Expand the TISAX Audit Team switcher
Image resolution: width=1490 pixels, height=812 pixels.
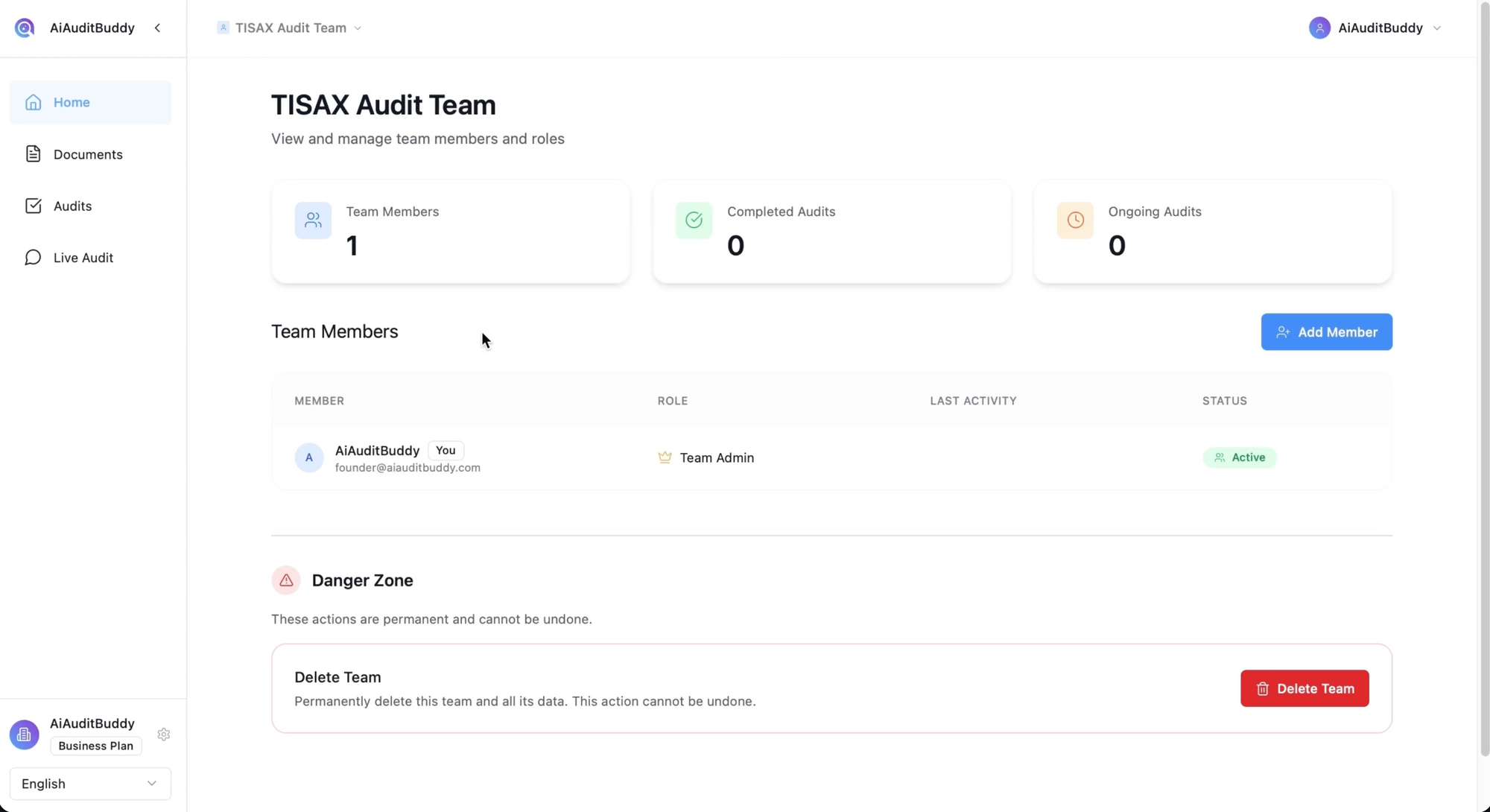(290, 28)
